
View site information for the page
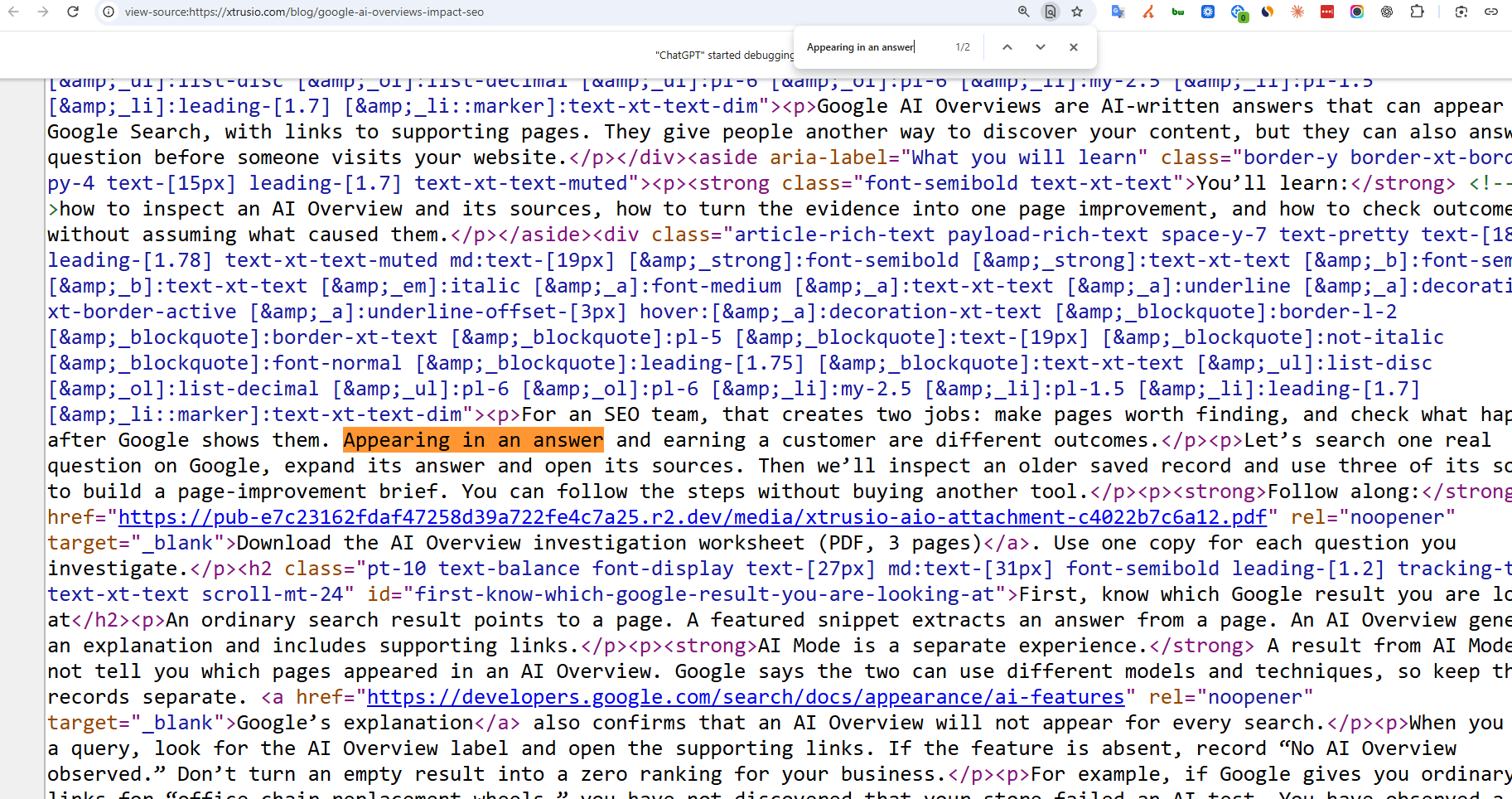click(x=109, y=12)
